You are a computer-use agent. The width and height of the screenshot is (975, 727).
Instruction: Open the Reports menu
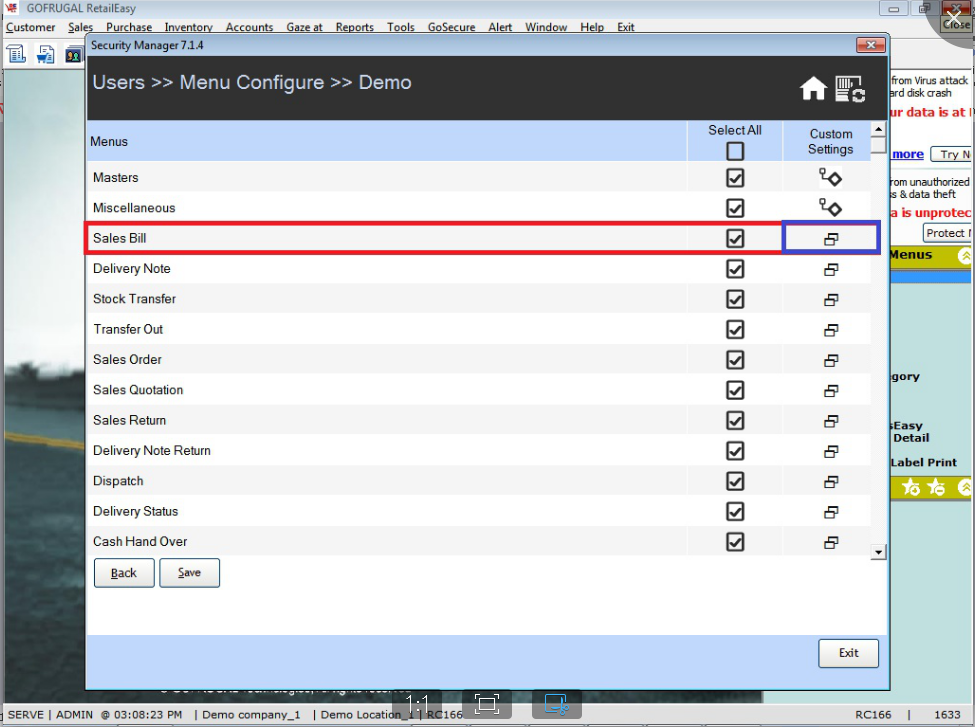(x=354, y=27)
